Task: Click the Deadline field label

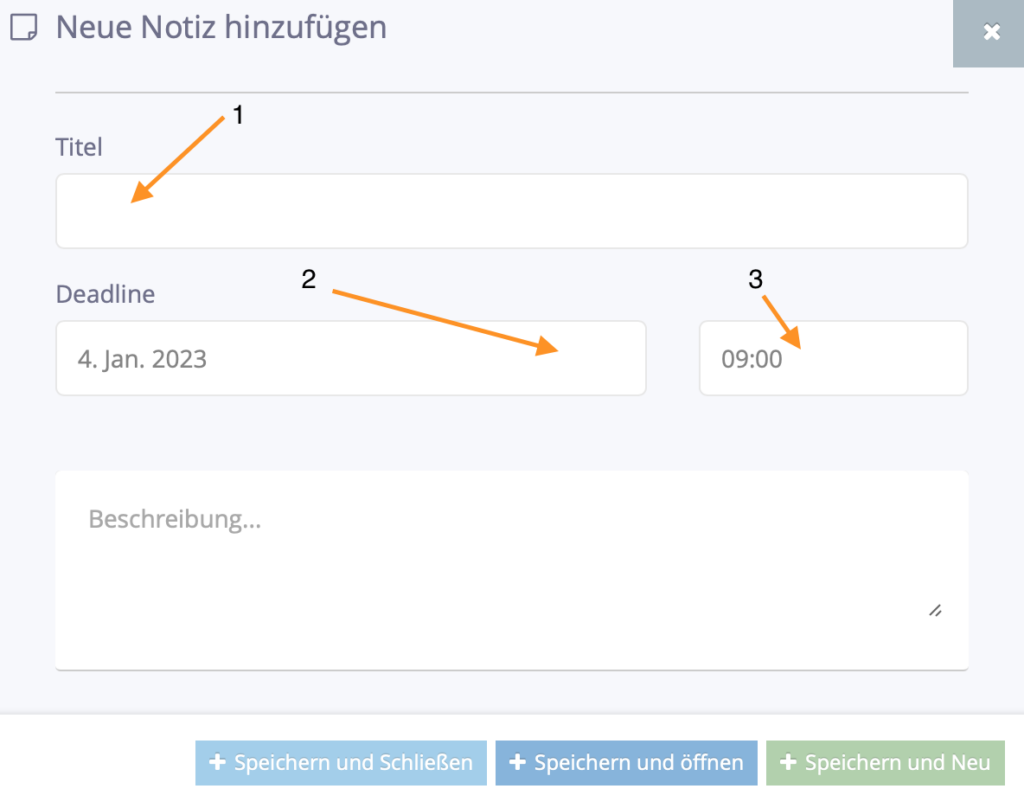Action: (105, 294)
